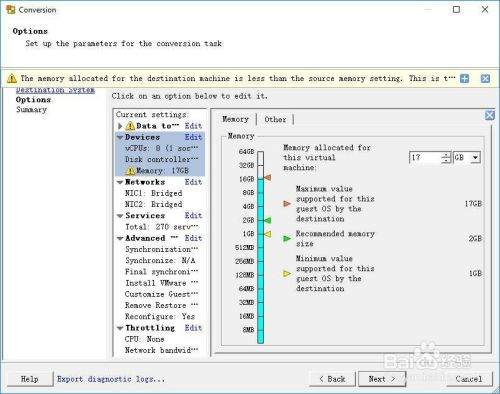Go back with the Back button
Screen dimensions: 500x394
pyautogui.click(x=332, y=379)
